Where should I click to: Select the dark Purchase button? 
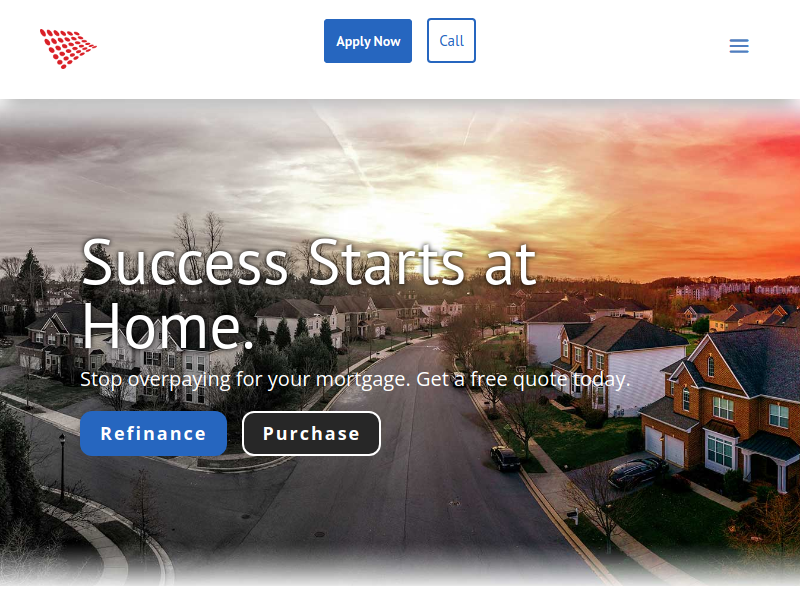click(311, 434)
